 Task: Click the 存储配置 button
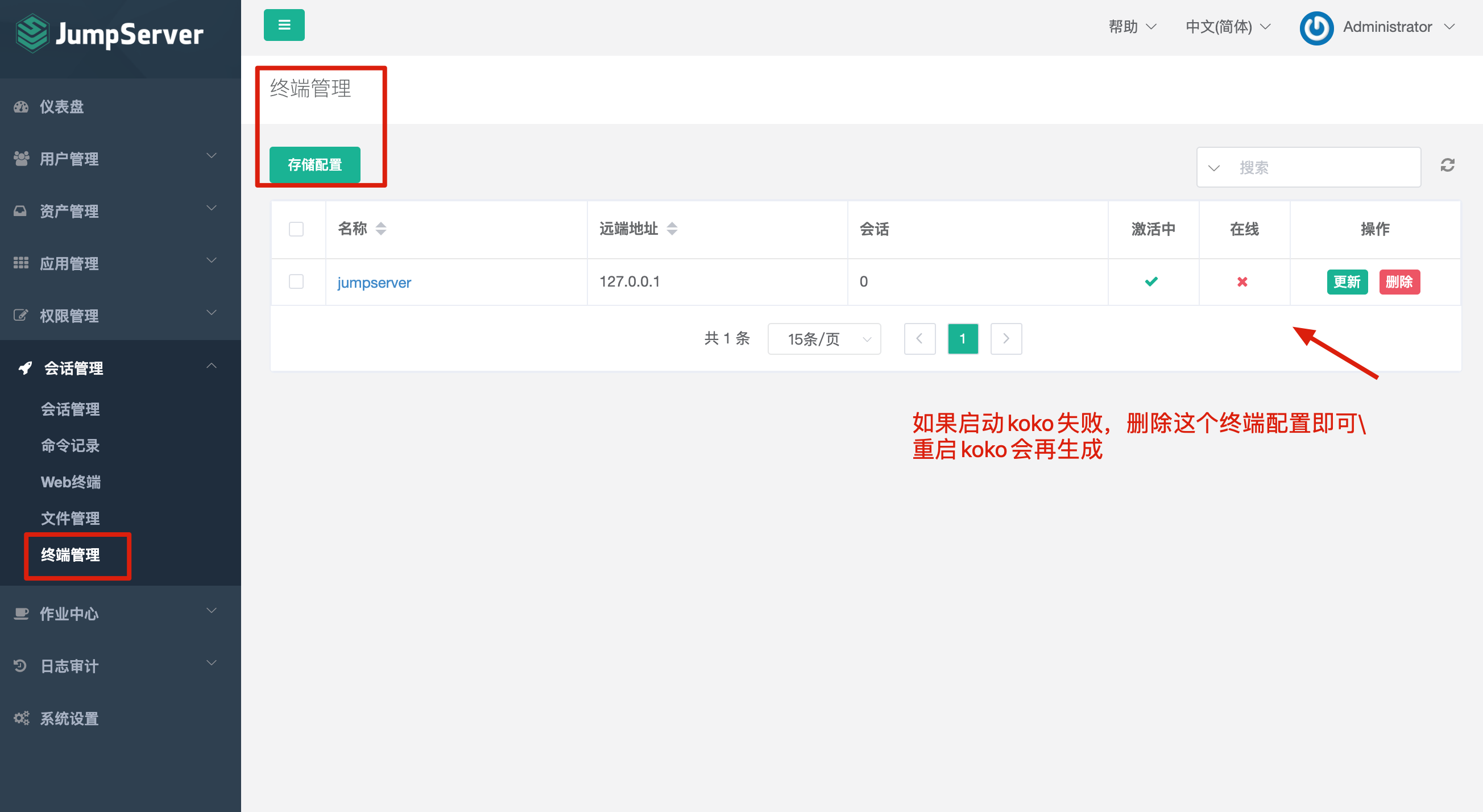click(x=315, y=165)
